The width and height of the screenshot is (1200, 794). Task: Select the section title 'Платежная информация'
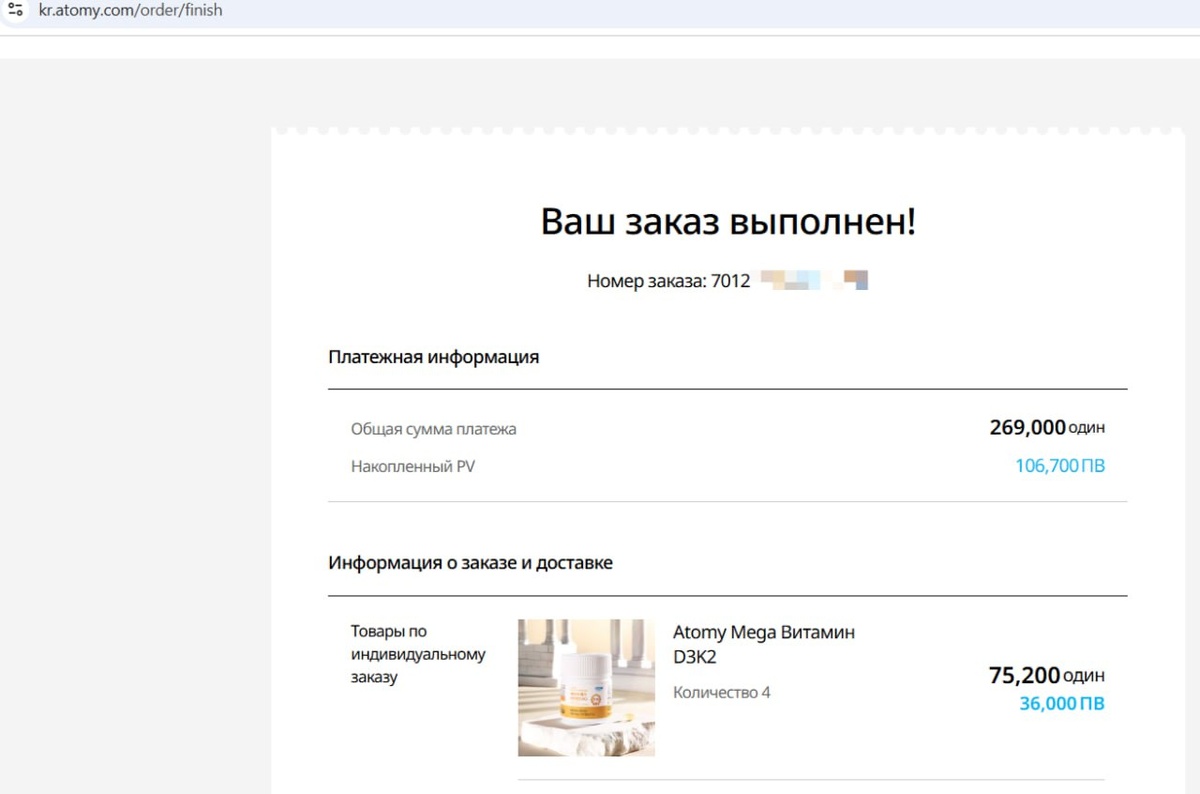(434, 357)
